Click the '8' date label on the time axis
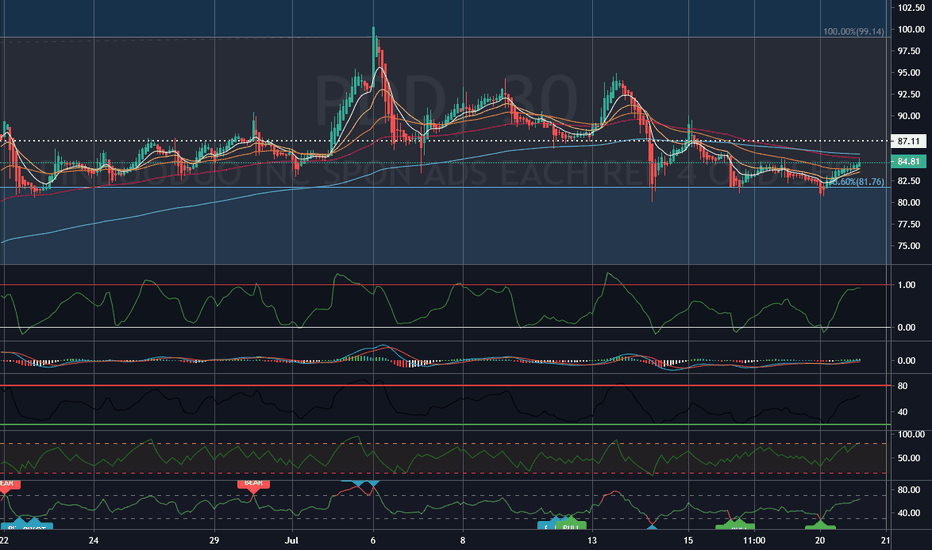932x550 pixels. [462, 540]
